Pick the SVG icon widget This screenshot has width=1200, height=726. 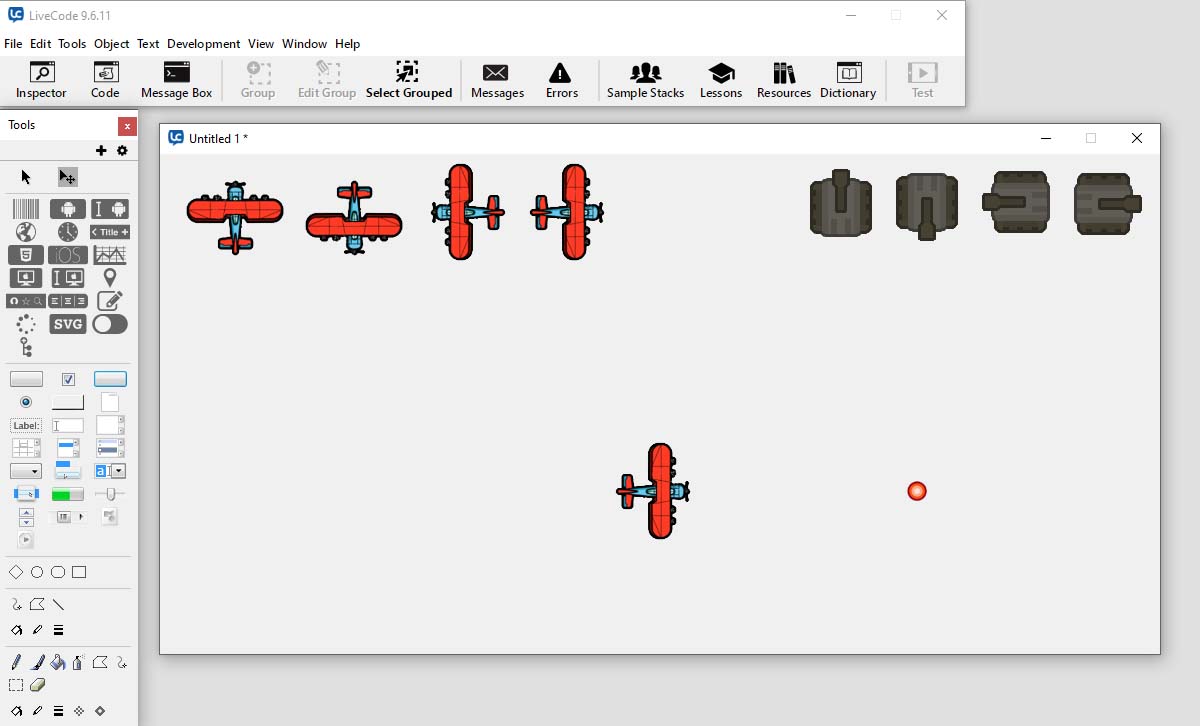[68, 324]
